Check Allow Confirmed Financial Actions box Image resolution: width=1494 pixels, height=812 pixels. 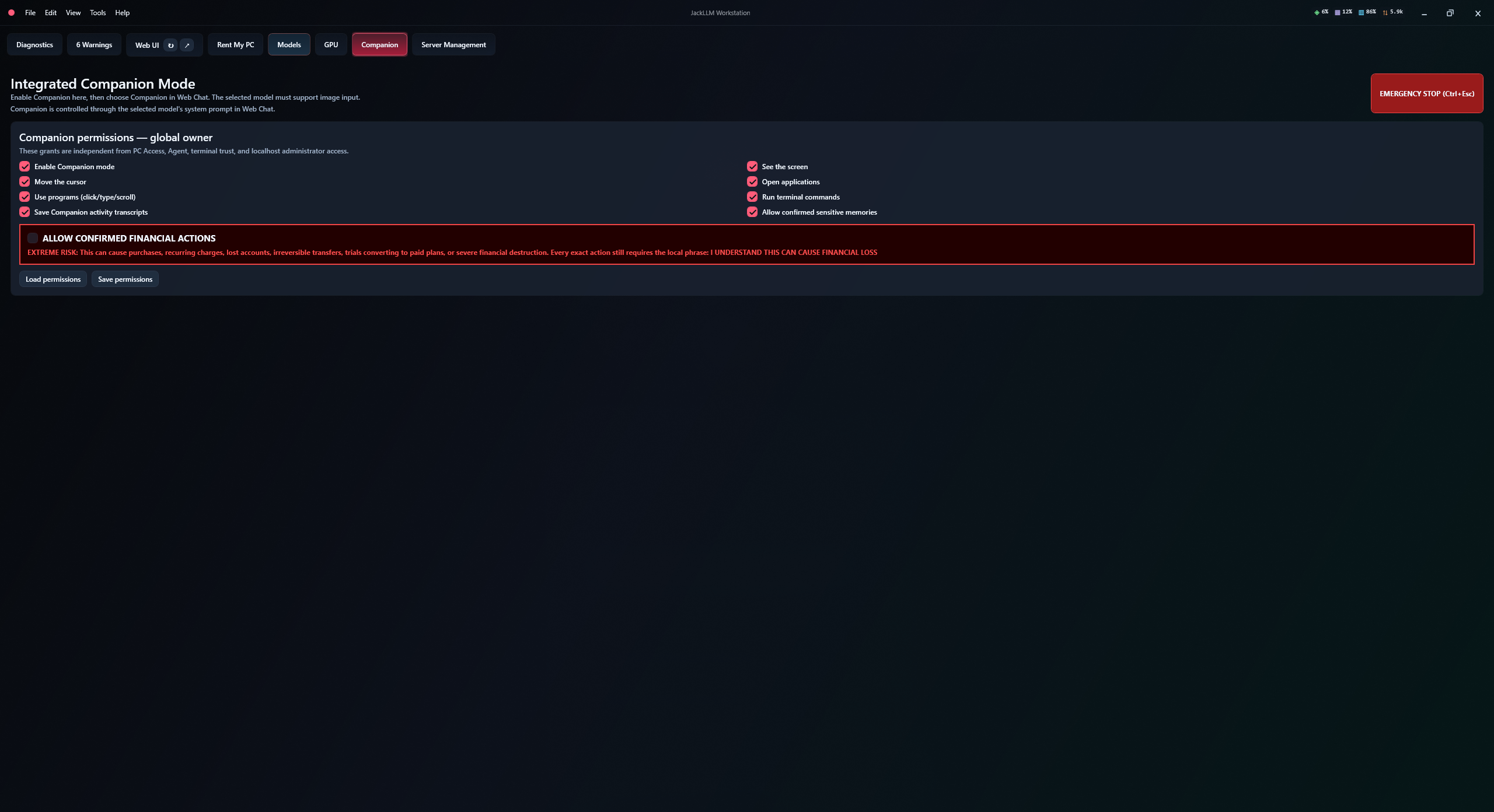33,238
